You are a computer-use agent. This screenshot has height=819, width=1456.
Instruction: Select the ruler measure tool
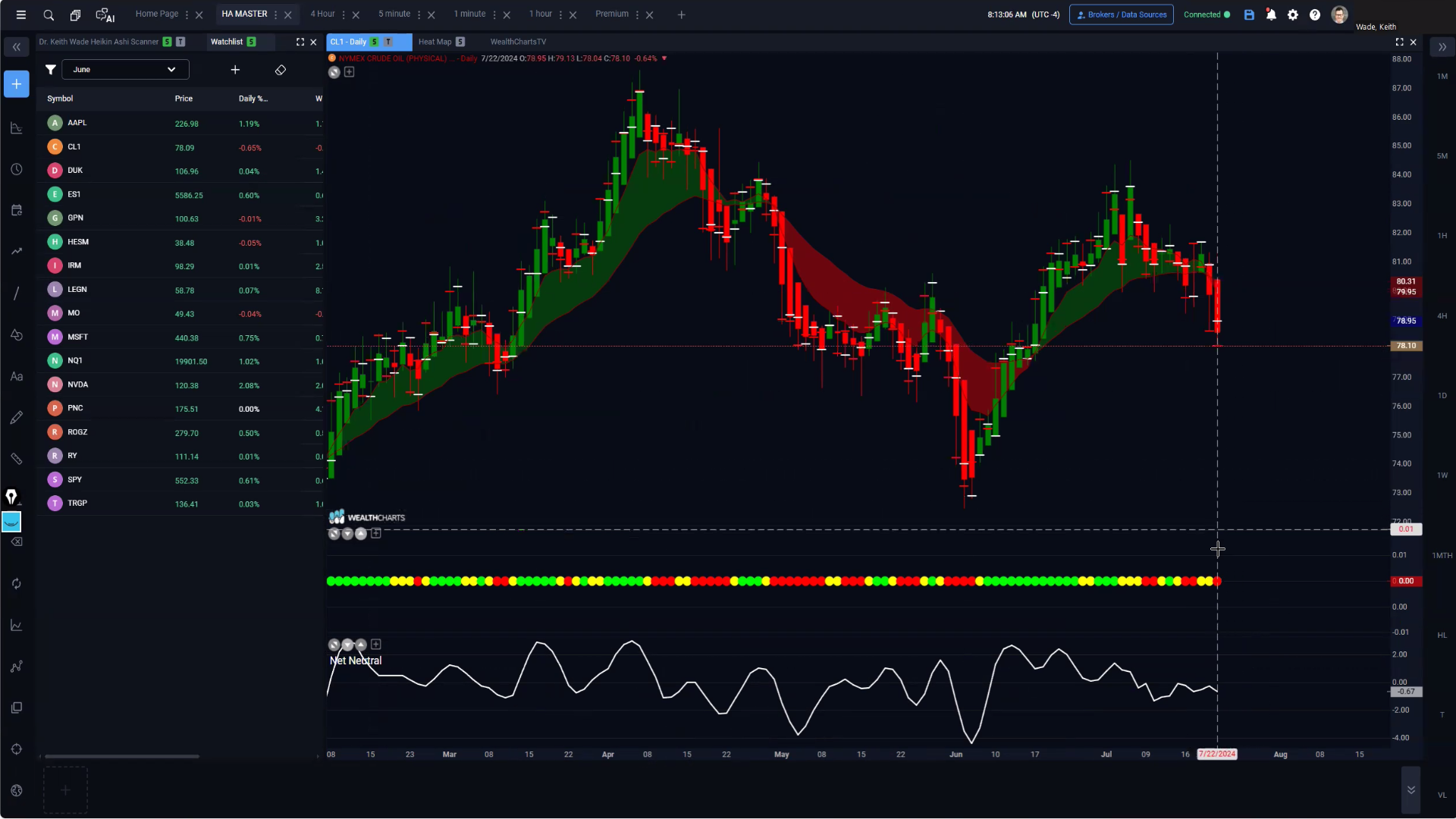[16, 459]
